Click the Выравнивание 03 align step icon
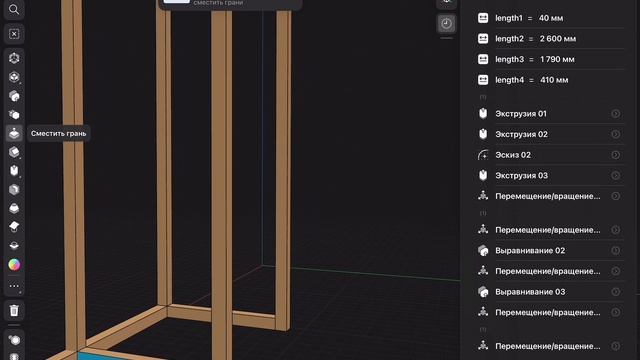 tap(483, 292)
